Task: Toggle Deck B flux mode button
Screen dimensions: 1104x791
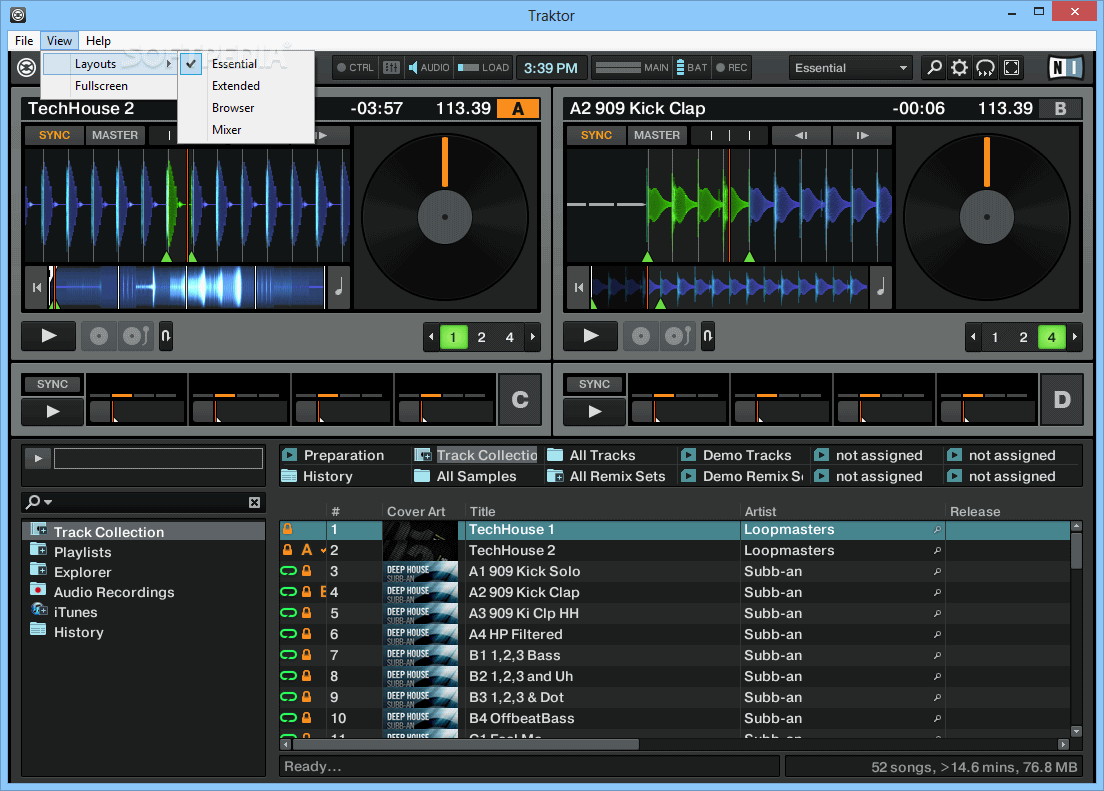Action: coord(708,336)
